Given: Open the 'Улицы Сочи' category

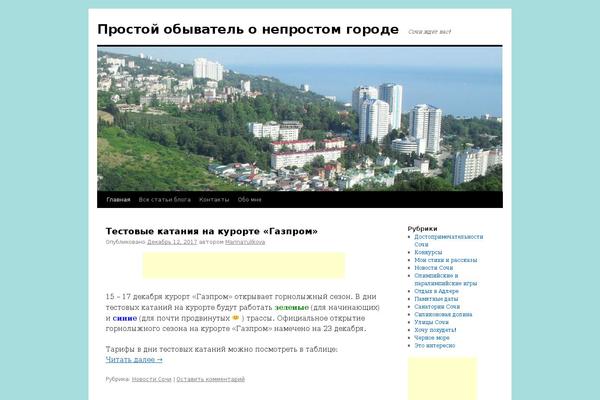Looking at the screenshot, I should [x=431, y=322].
